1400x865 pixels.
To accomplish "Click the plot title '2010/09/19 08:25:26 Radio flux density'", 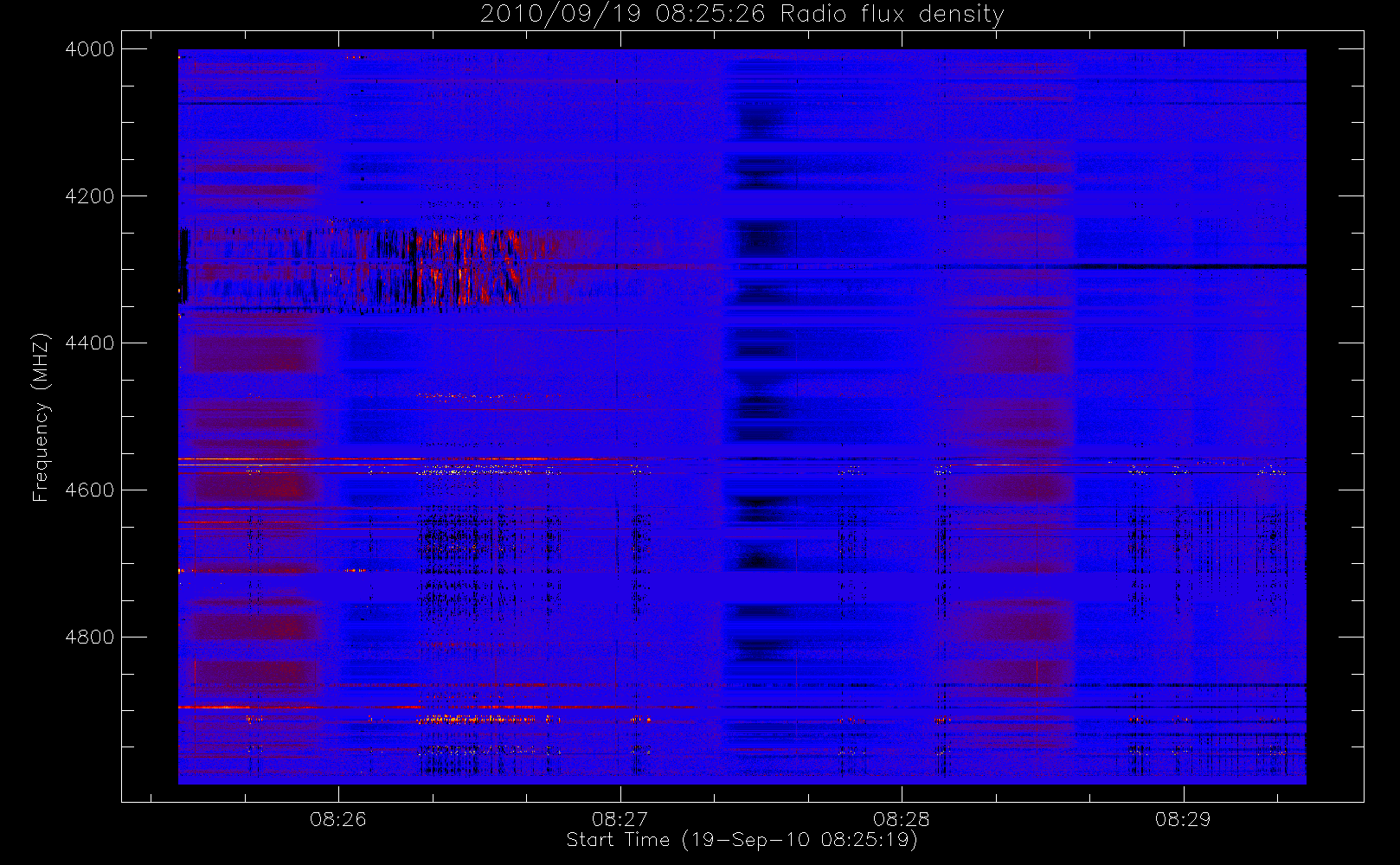I will 742,15.
